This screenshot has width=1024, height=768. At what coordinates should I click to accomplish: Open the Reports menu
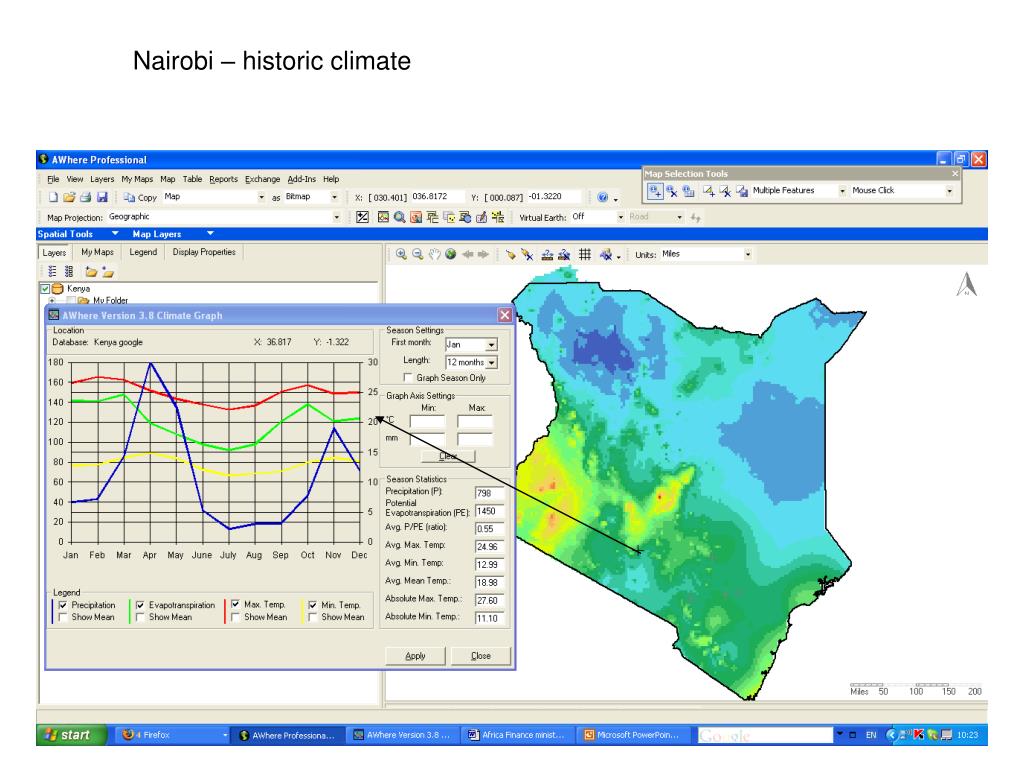[x=223, y=179]
